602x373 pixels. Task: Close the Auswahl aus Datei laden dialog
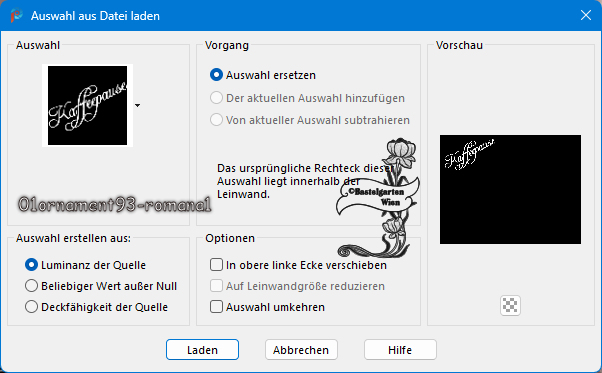(x=586, y=15)
